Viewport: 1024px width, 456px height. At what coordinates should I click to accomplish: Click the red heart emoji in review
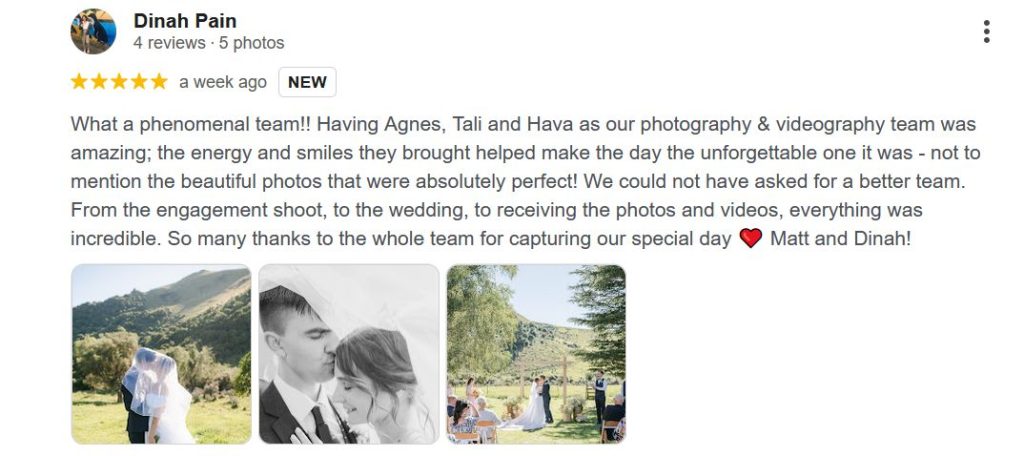[751, 240]
